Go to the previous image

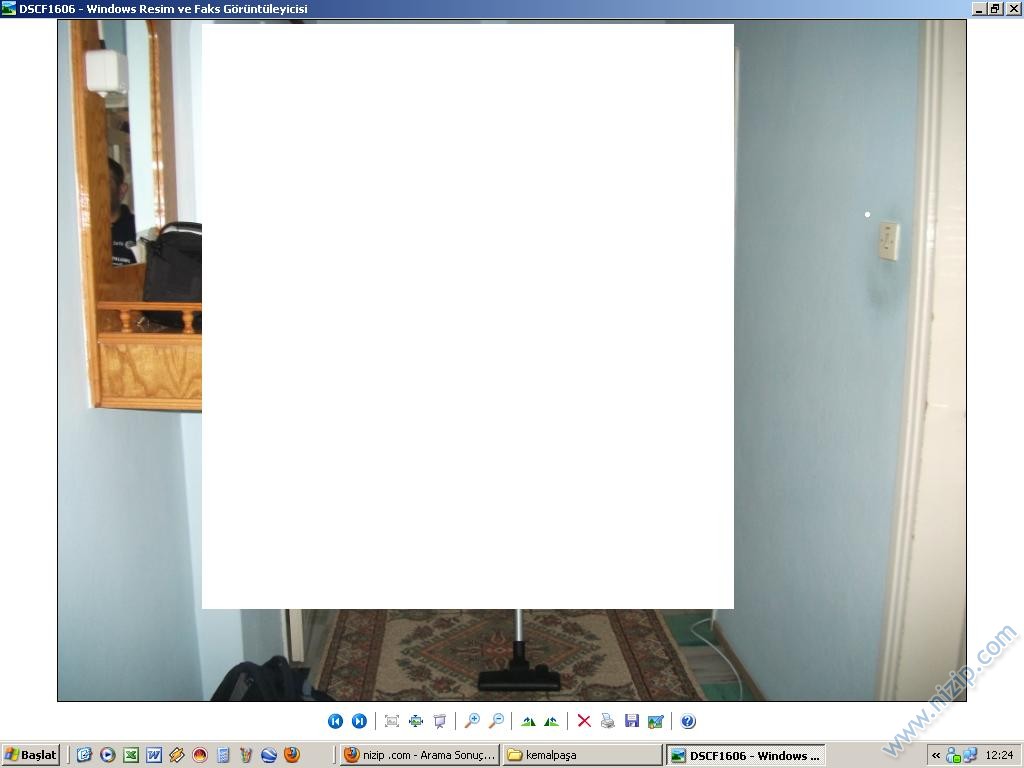pos(335,721)
